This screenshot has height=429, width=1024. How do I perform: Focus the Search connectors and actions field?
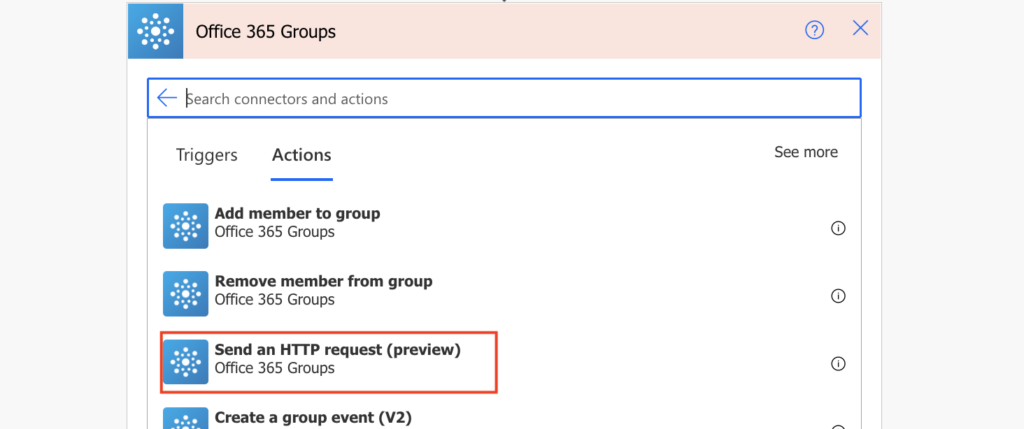click(x=504, y=99)
